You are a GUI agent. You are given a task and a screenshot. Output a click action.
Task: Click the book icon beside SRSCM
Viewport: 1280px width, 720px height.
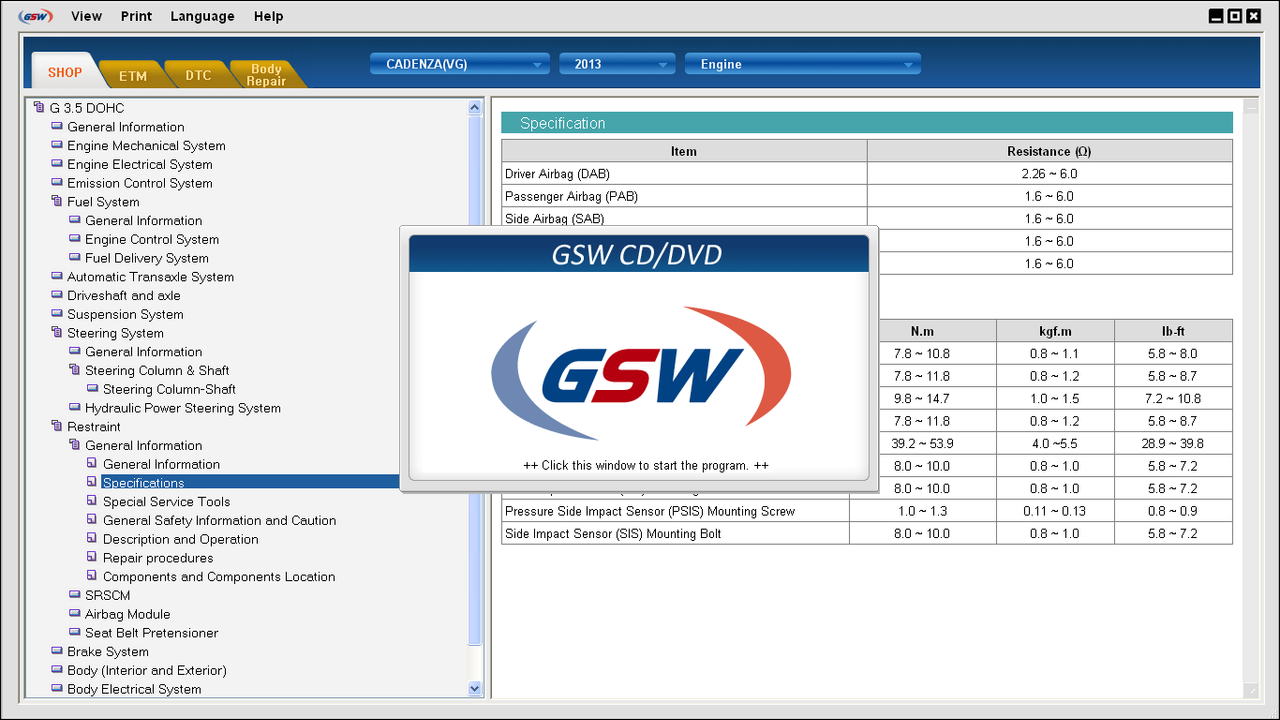coord(75,595)
